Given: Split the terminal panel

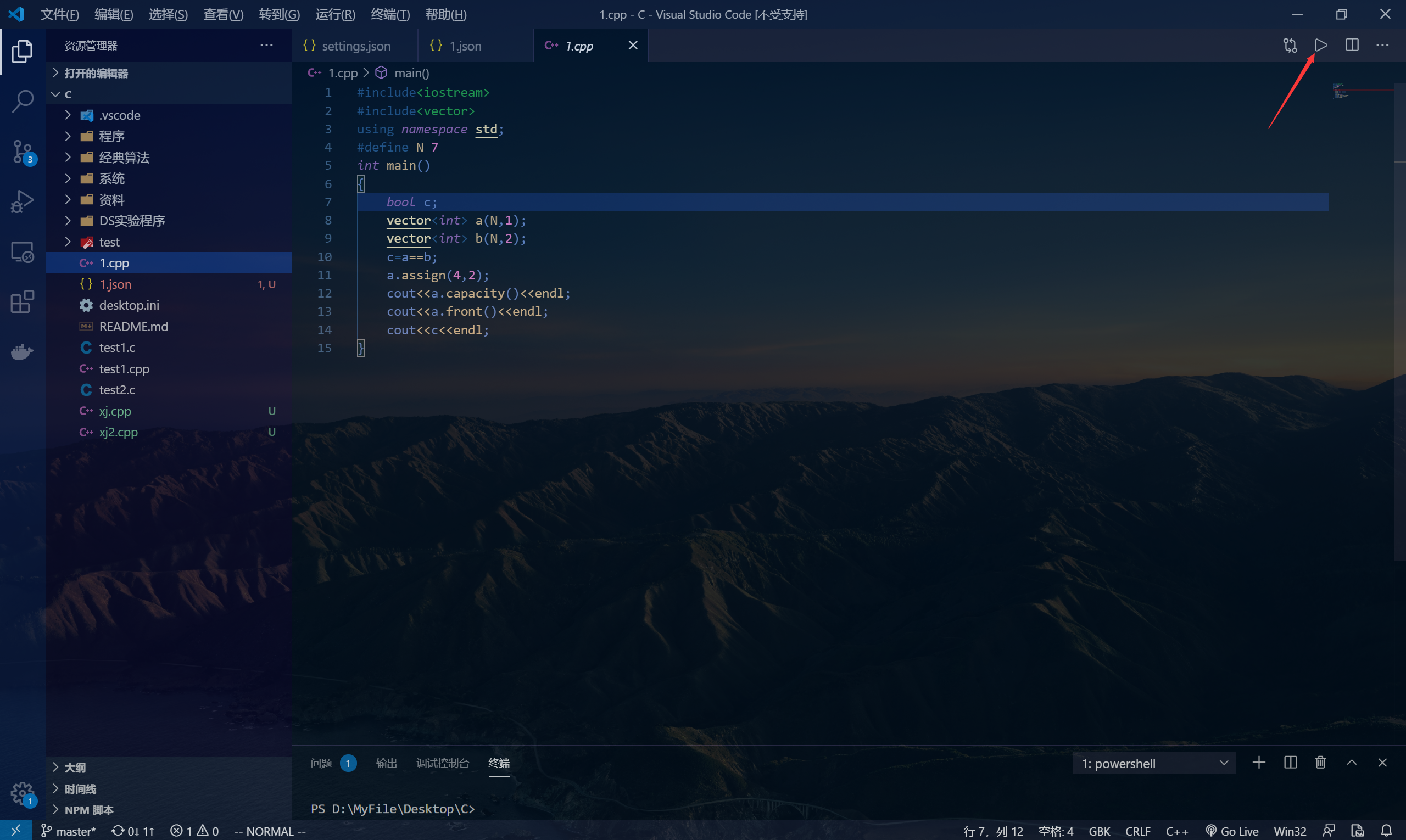Looking at the screenshot, I should tap(1290, 763).
